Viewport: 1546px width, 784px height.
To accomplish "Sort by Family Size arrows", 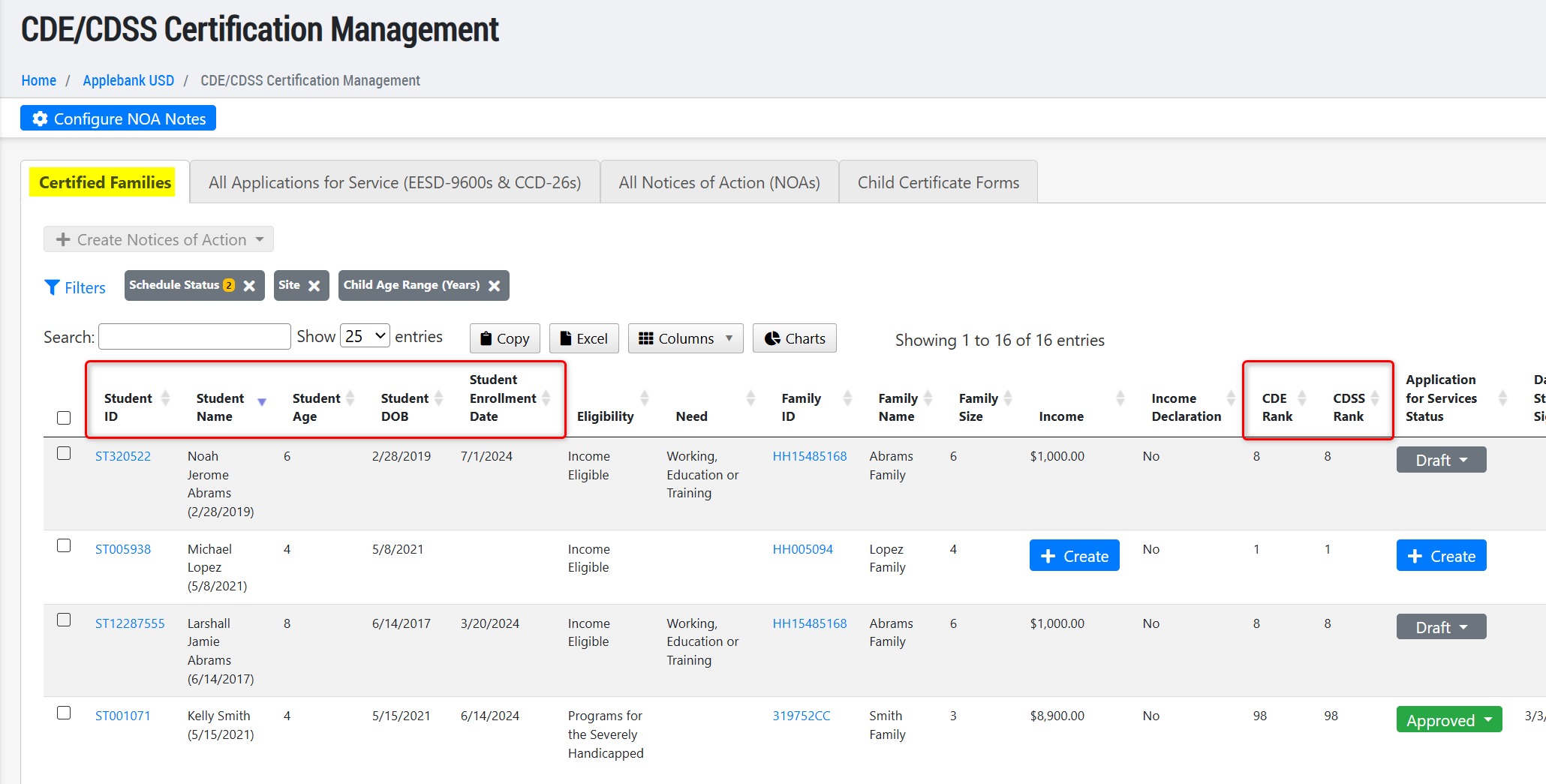I will click(x=1008, y=398).
